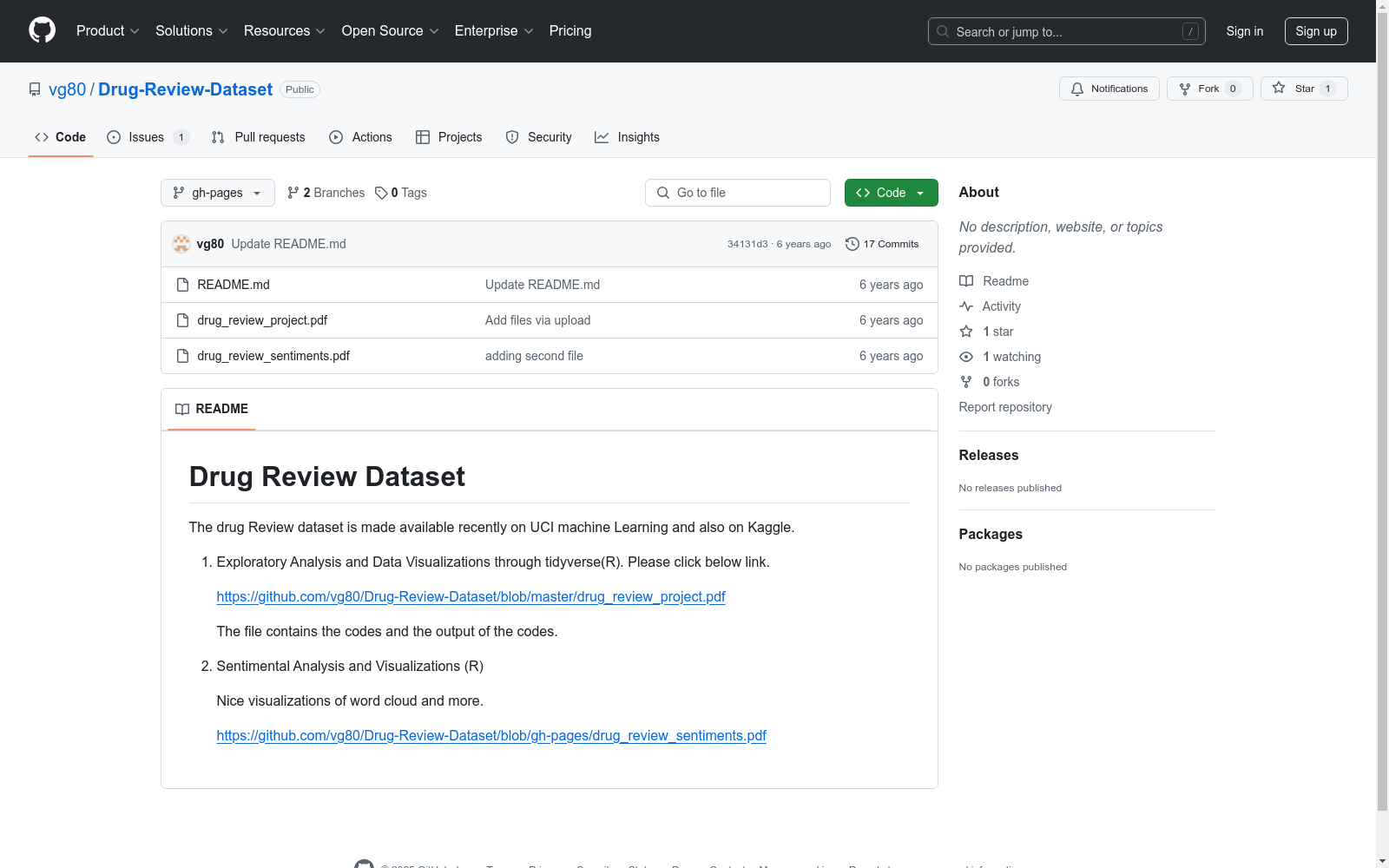Open drug_review_sentiments.pdf file name
Viewport: 1389px width, 868px height.
273,356
